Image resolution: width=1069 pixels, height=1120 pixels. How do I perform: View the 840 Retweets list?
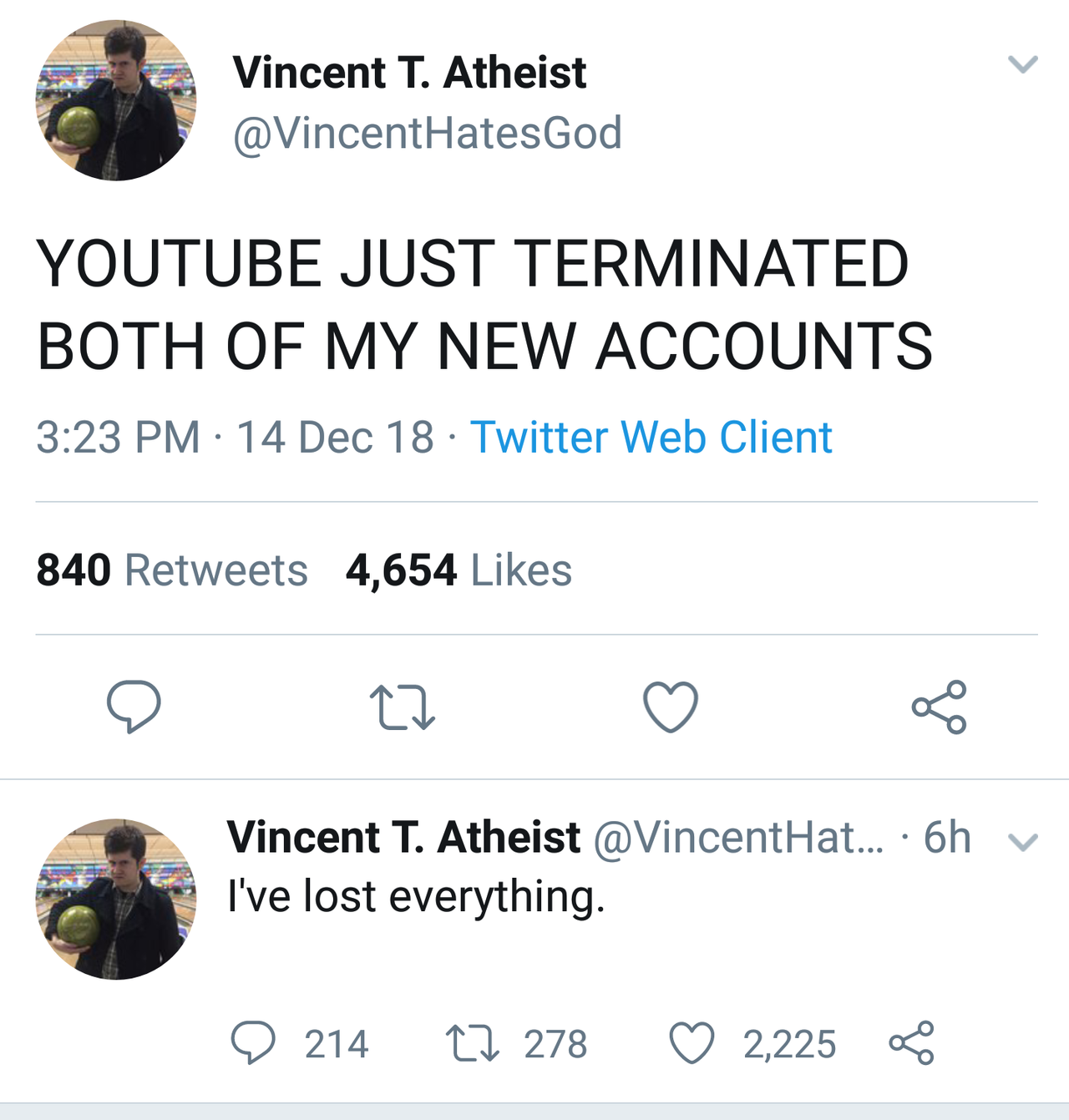172,570
